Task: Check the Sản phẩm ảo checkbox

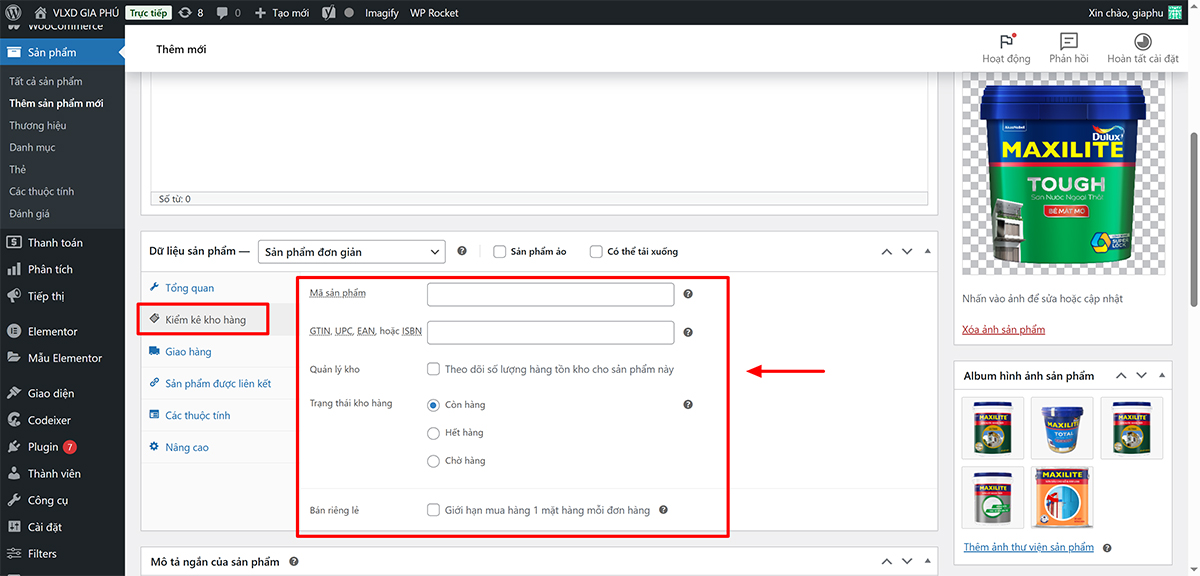Action: (x=499, y=251)
